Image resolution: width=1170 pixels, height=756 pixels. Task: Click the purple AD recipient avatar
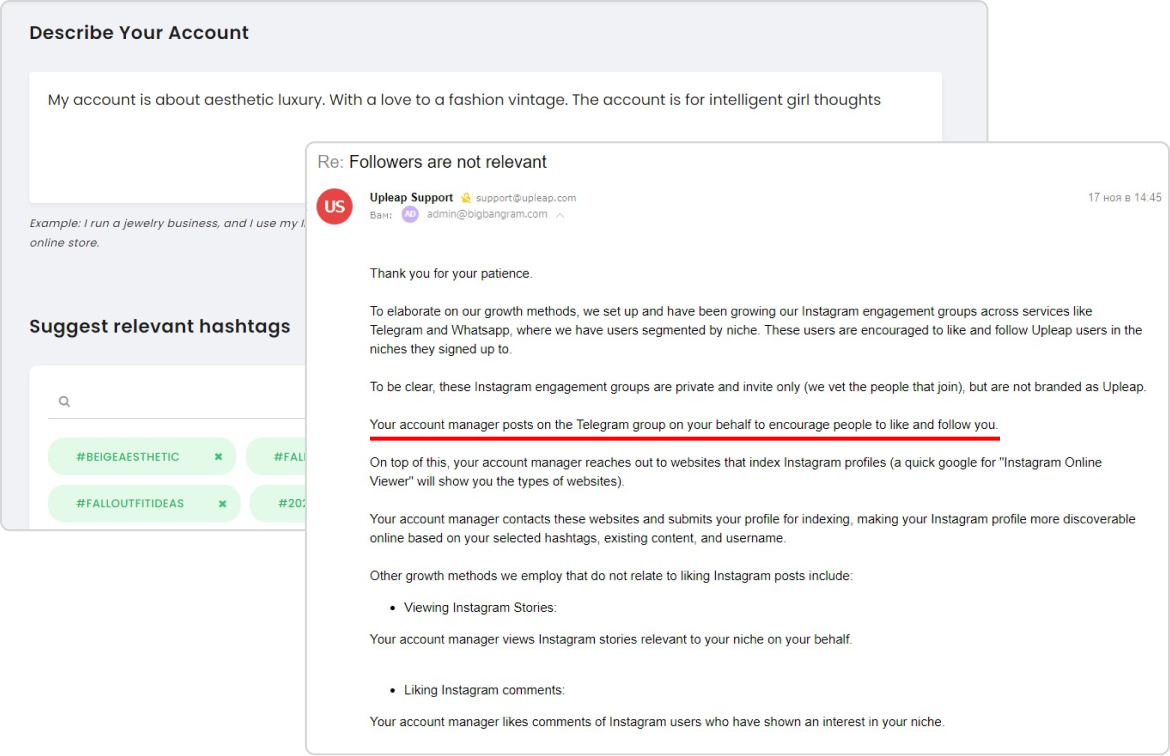(410, 214)
